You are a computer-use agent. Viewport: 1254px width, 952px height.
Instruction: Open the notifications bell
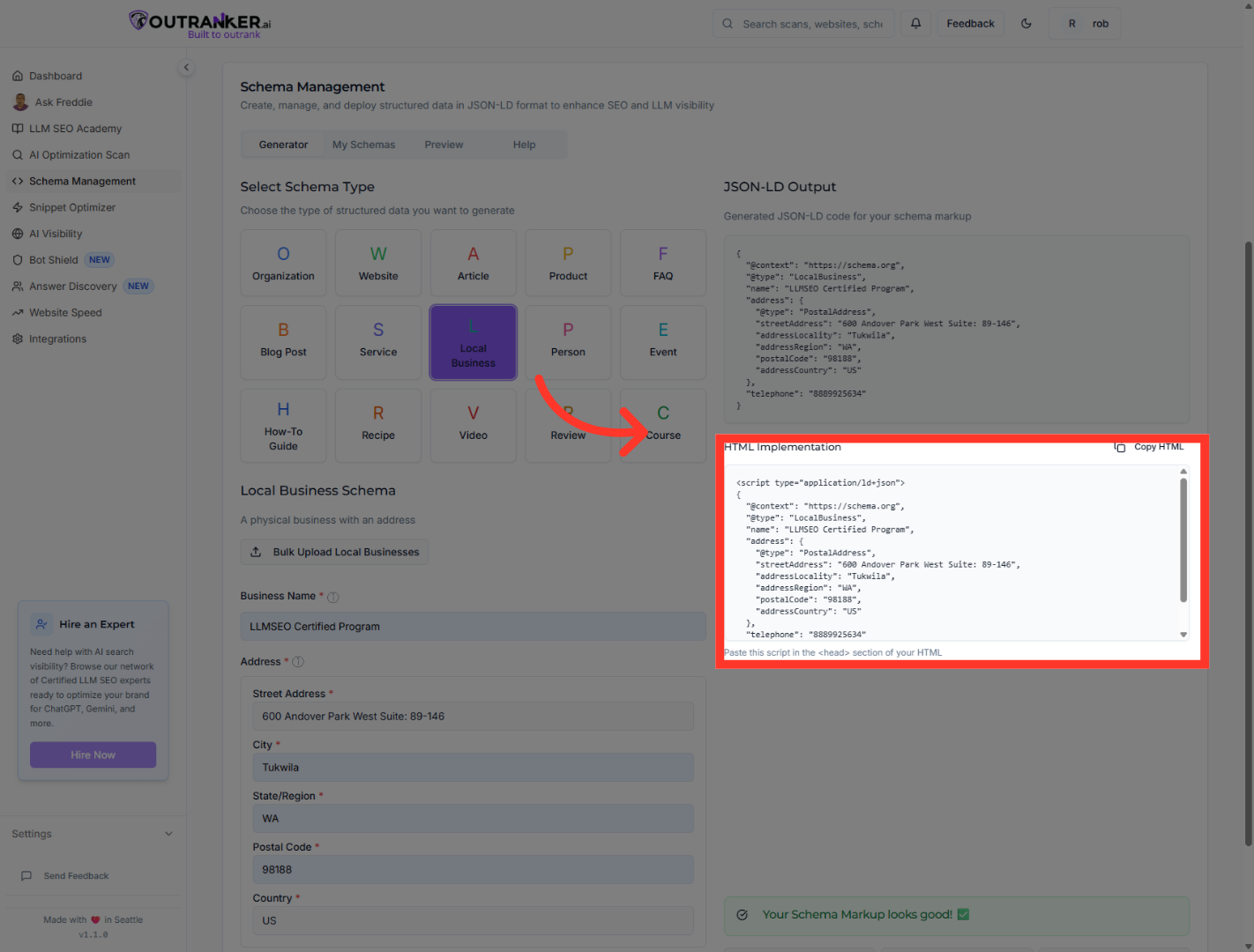pos(915,23)
